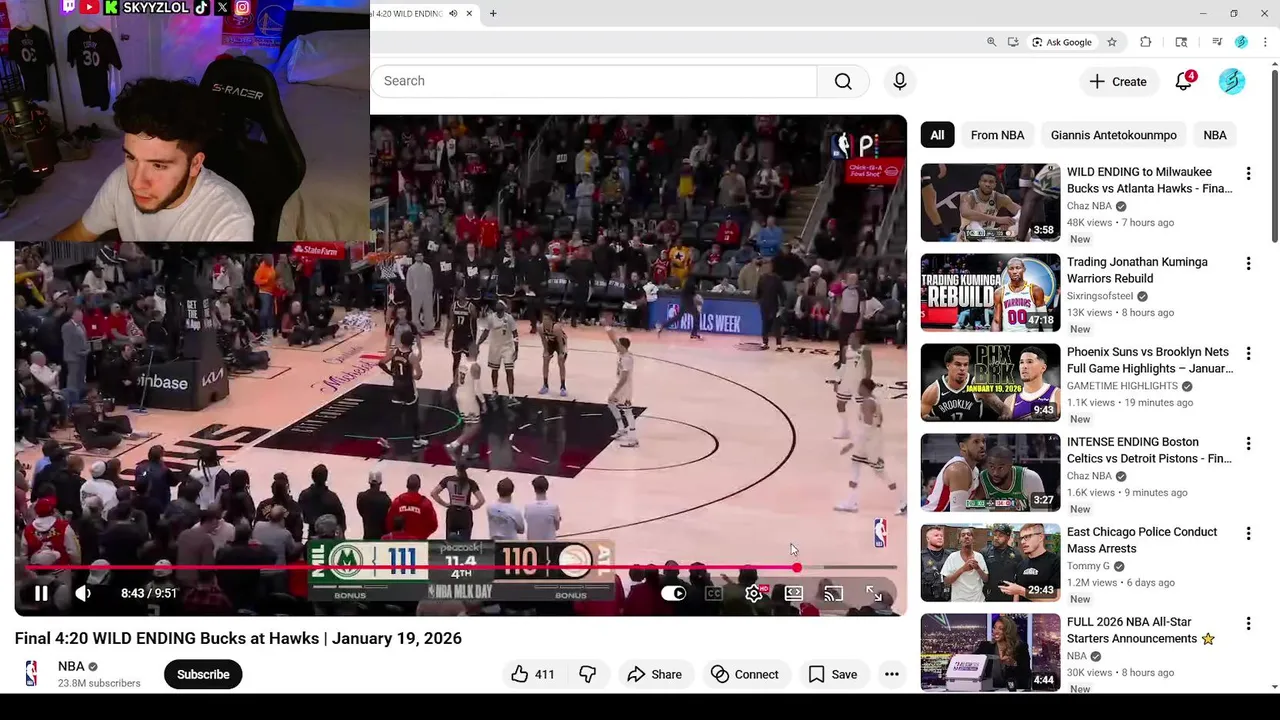The width and height of the screenshot is (1280, 720).
Task: Click the Ask Google button
Action: coord(1062,42)
